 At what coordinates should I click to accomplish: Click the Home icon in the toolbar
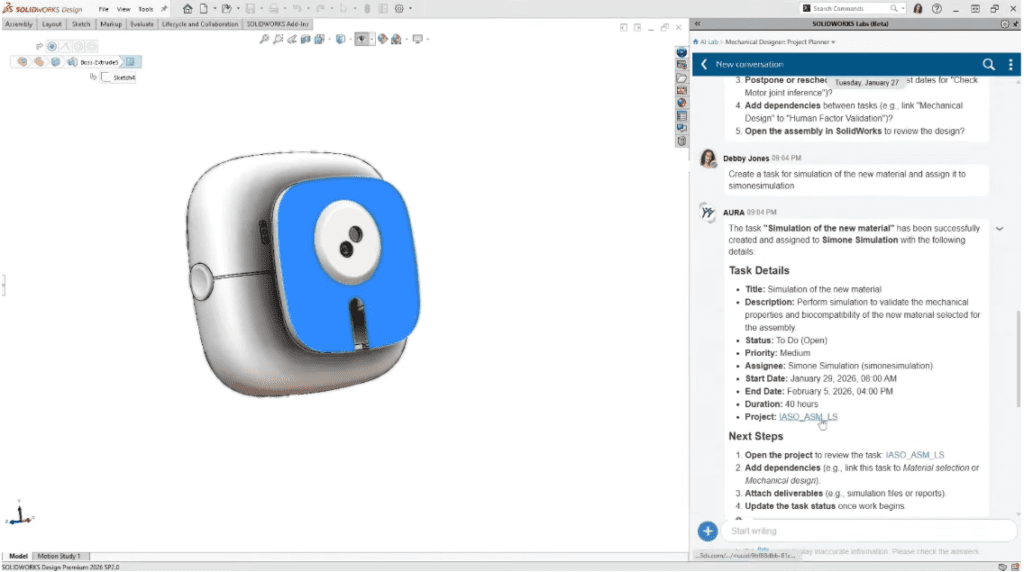(187, 9)
